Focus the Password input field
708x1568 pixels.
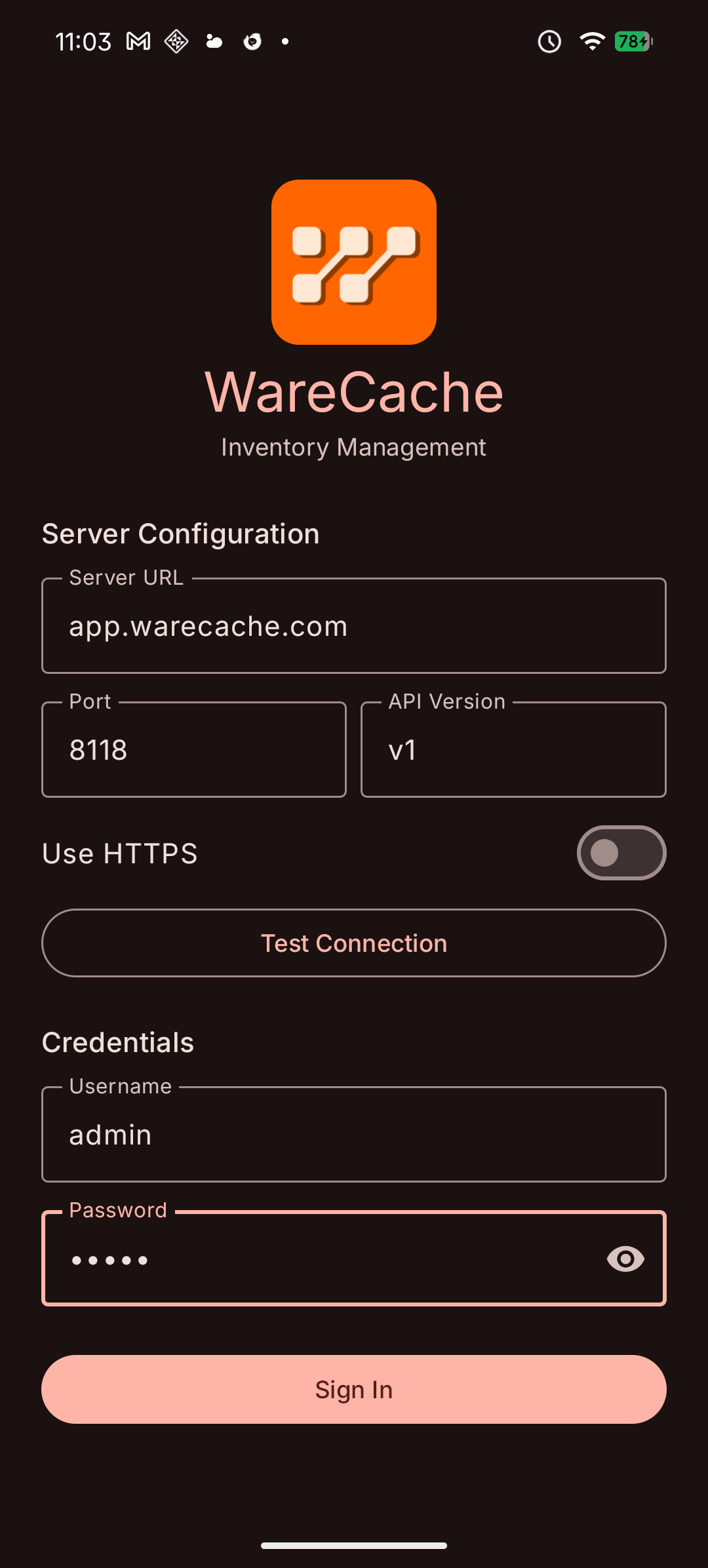pyautogui.click(x=321, y=1259)
